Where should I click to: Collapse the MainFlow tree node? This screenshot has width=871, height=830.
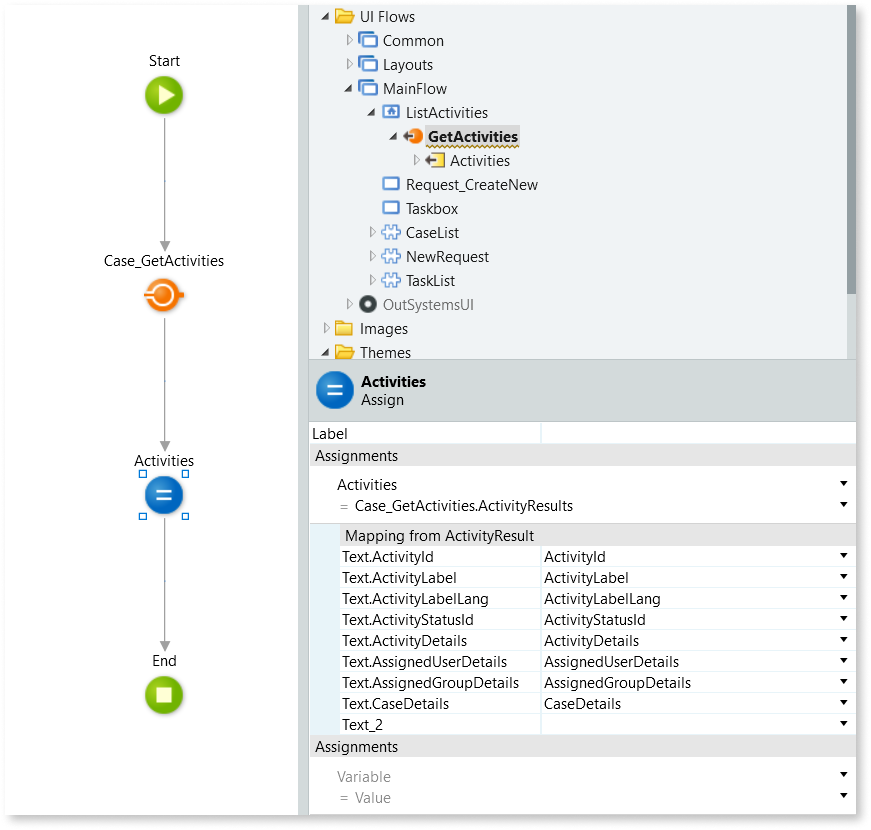click(346, 88)
